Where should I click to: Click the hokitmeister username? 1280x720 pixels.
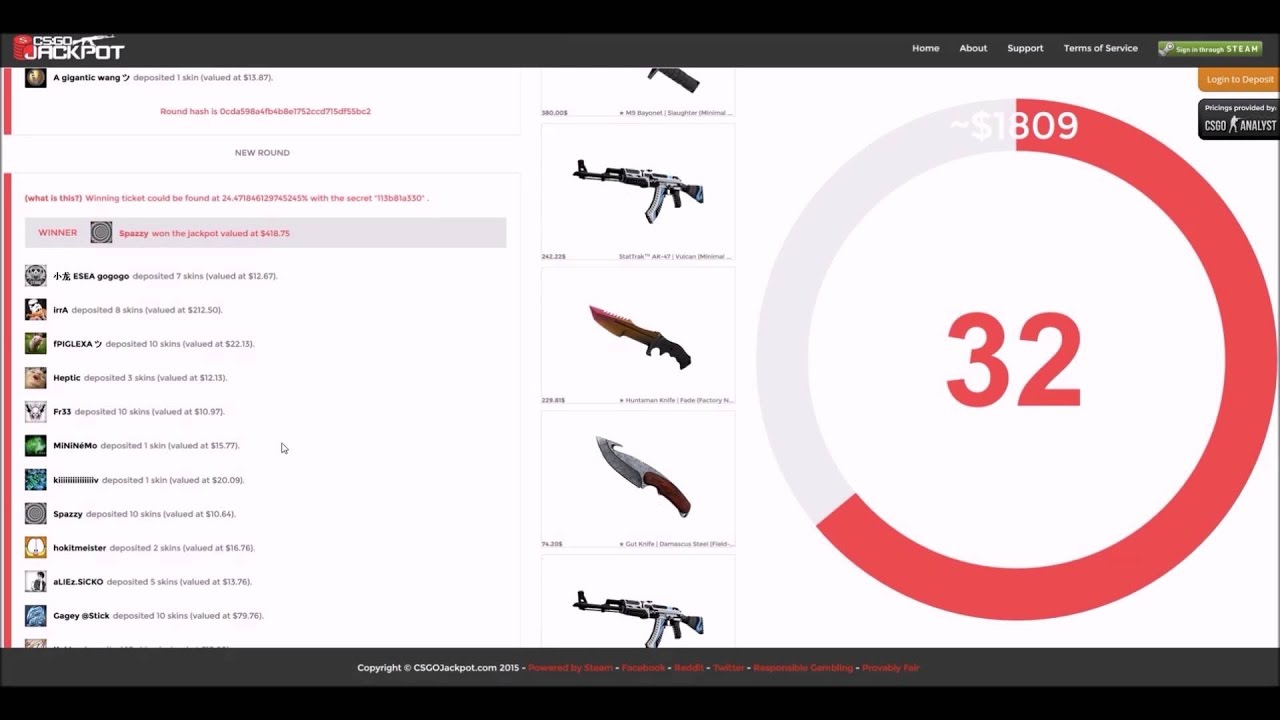79,548
